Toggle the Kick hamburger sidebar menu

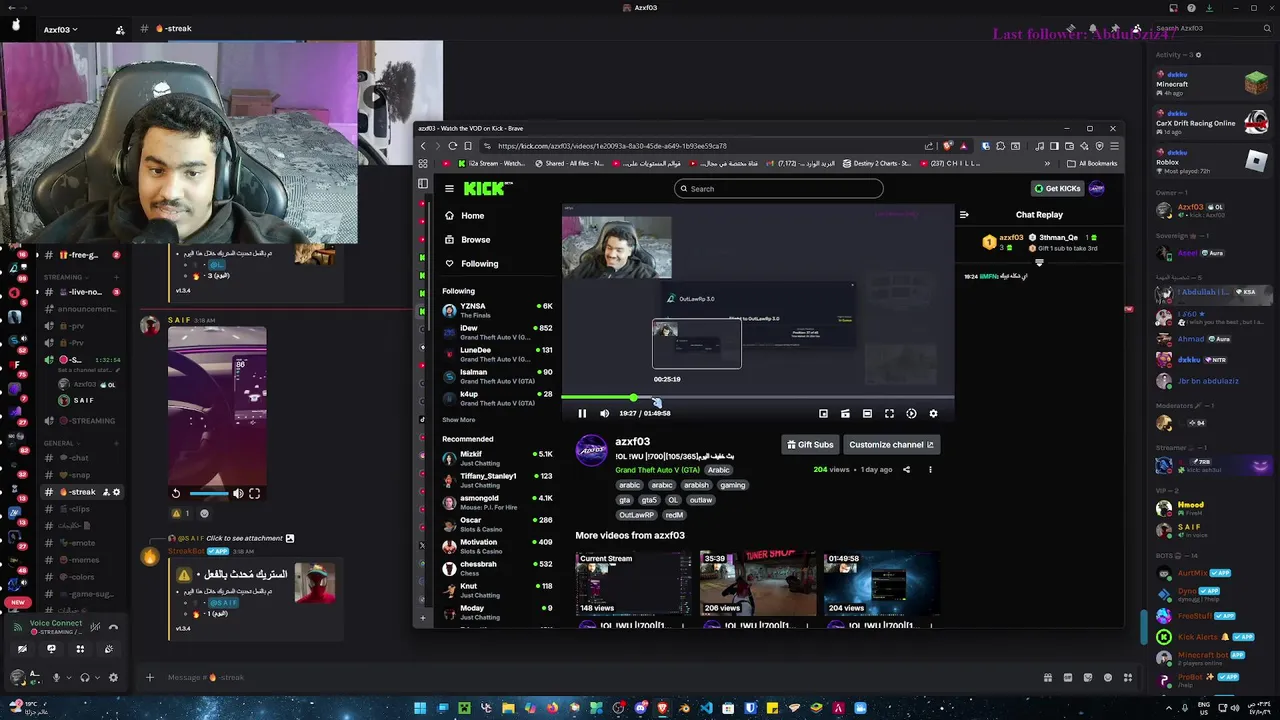[x=449, y=188]
